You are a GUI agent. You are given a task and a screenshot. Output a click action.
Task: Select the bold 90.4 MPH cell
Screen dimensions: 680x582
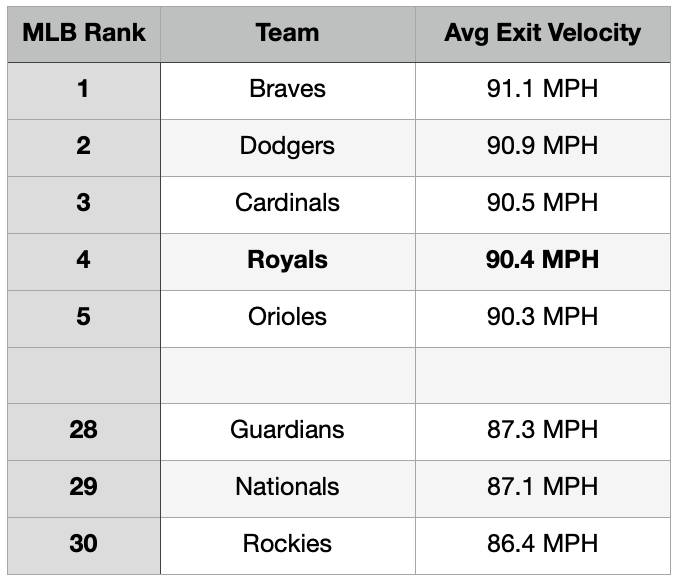(542, 260)
